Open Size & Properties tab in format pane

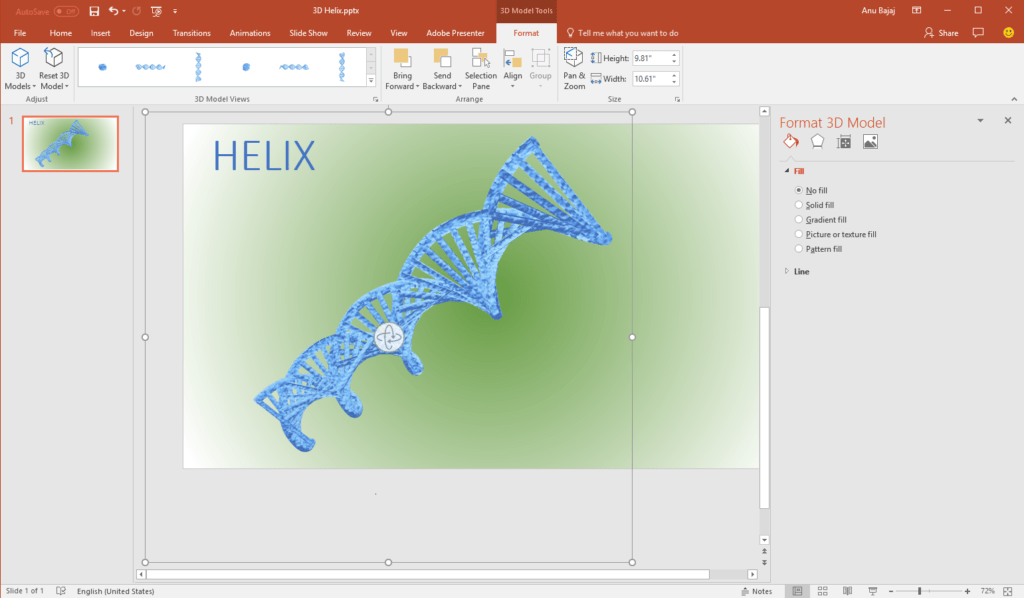click(x=844, y=142)
